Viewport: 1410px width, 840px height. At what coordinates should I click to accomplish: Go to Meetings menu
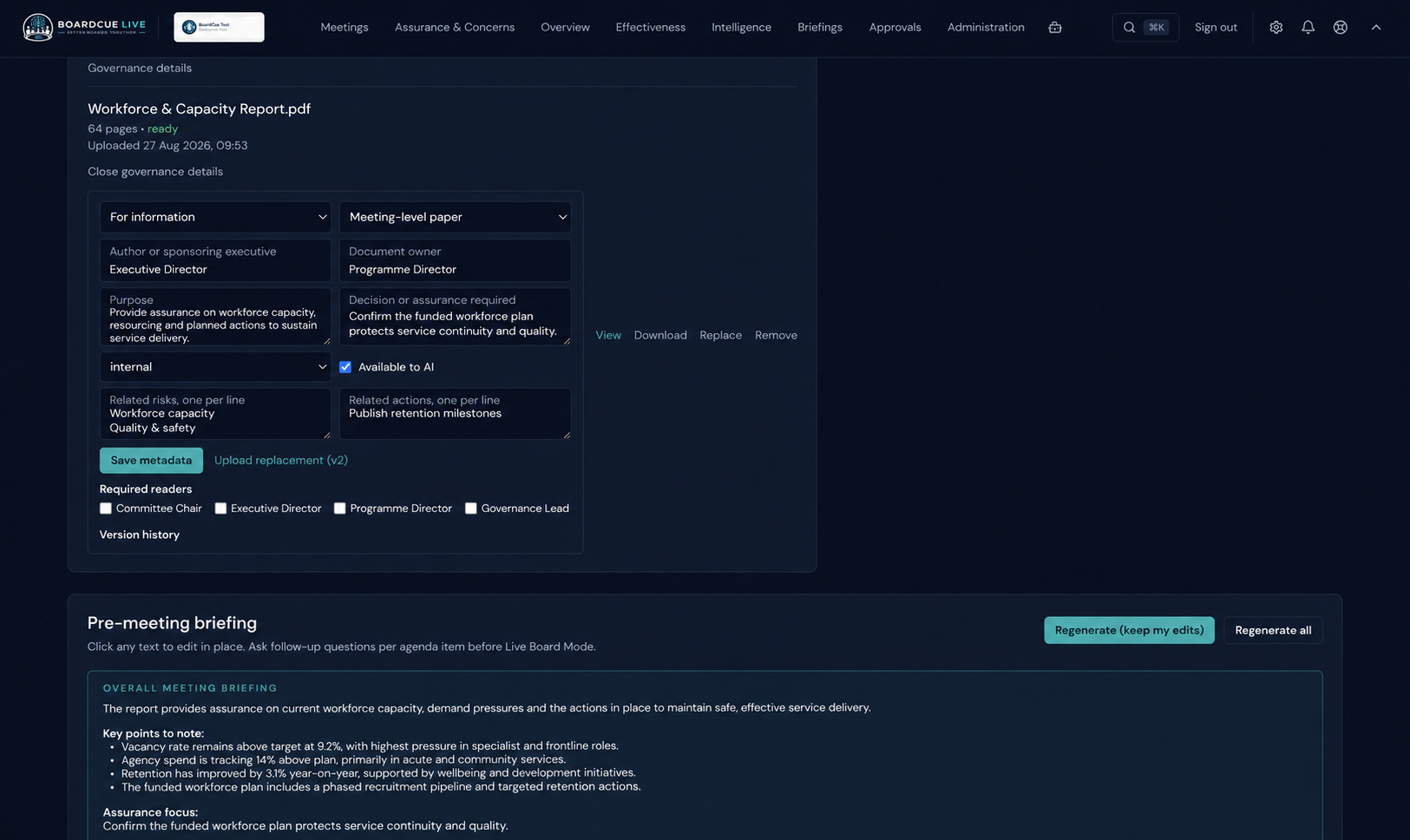(x=344, y=27)
